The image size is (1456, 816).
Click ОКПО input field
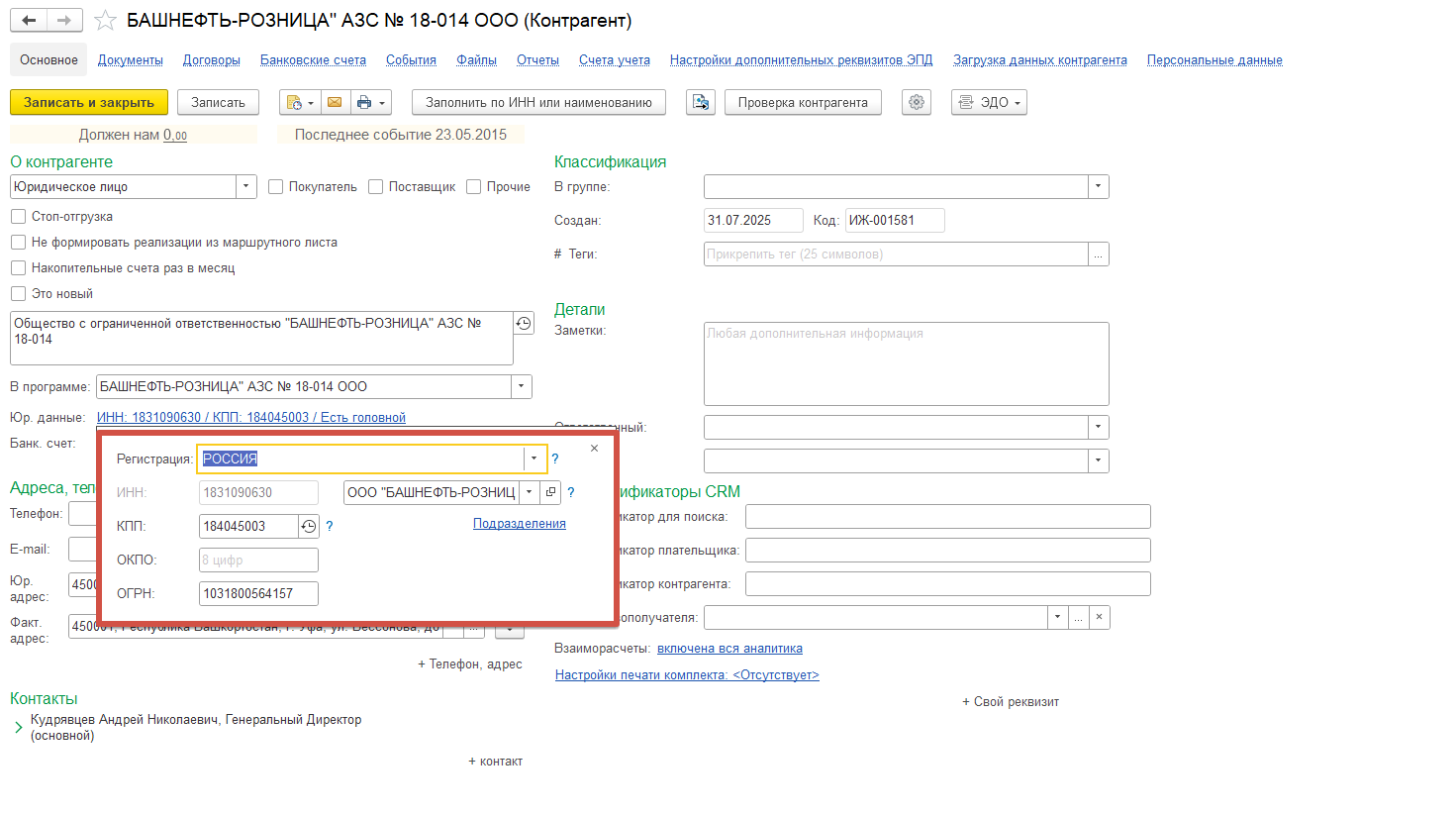pos(258,560)
